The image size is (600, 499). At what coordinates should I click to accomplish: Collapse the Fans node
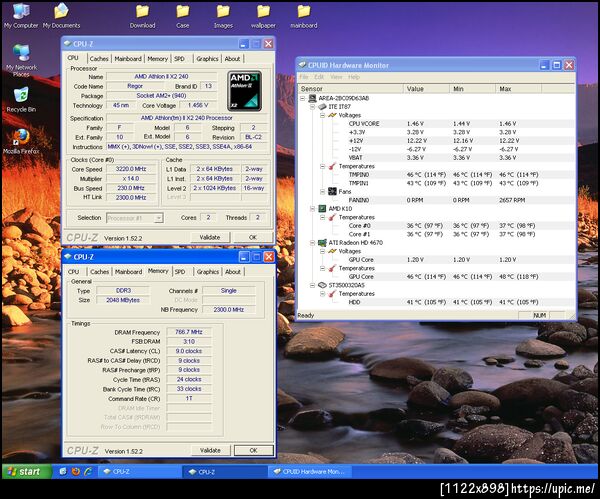tap(322, 192)
